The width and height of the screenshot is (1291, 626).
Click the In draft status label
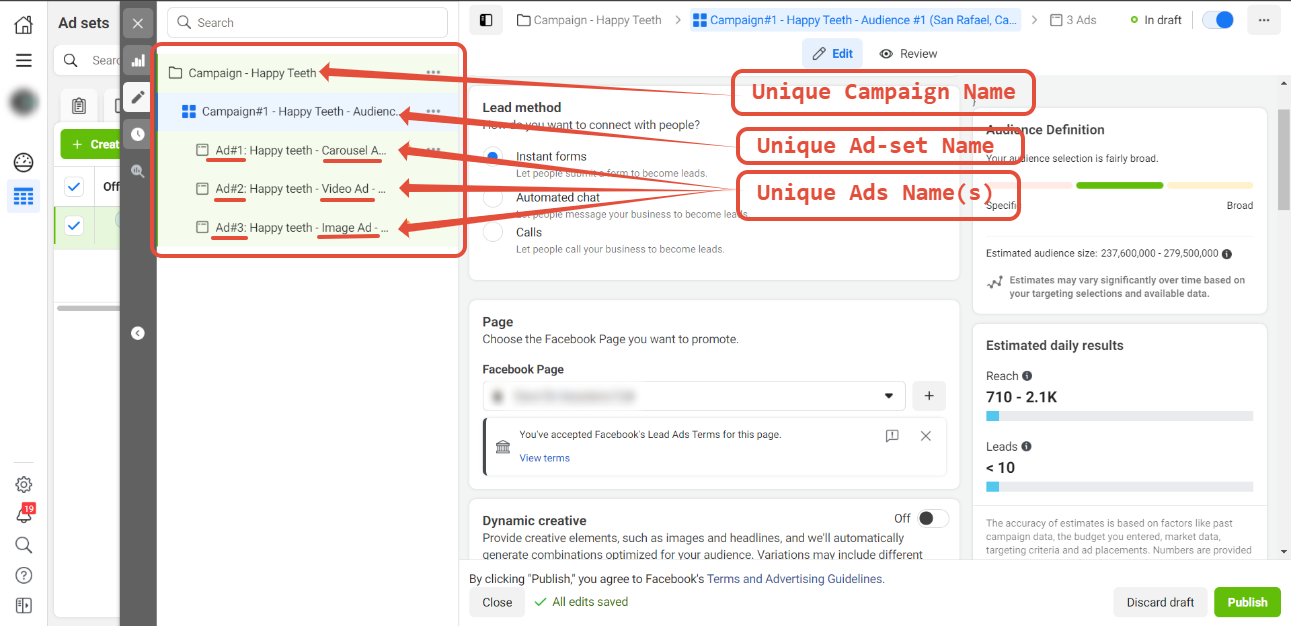click(x=1155, y=20)
